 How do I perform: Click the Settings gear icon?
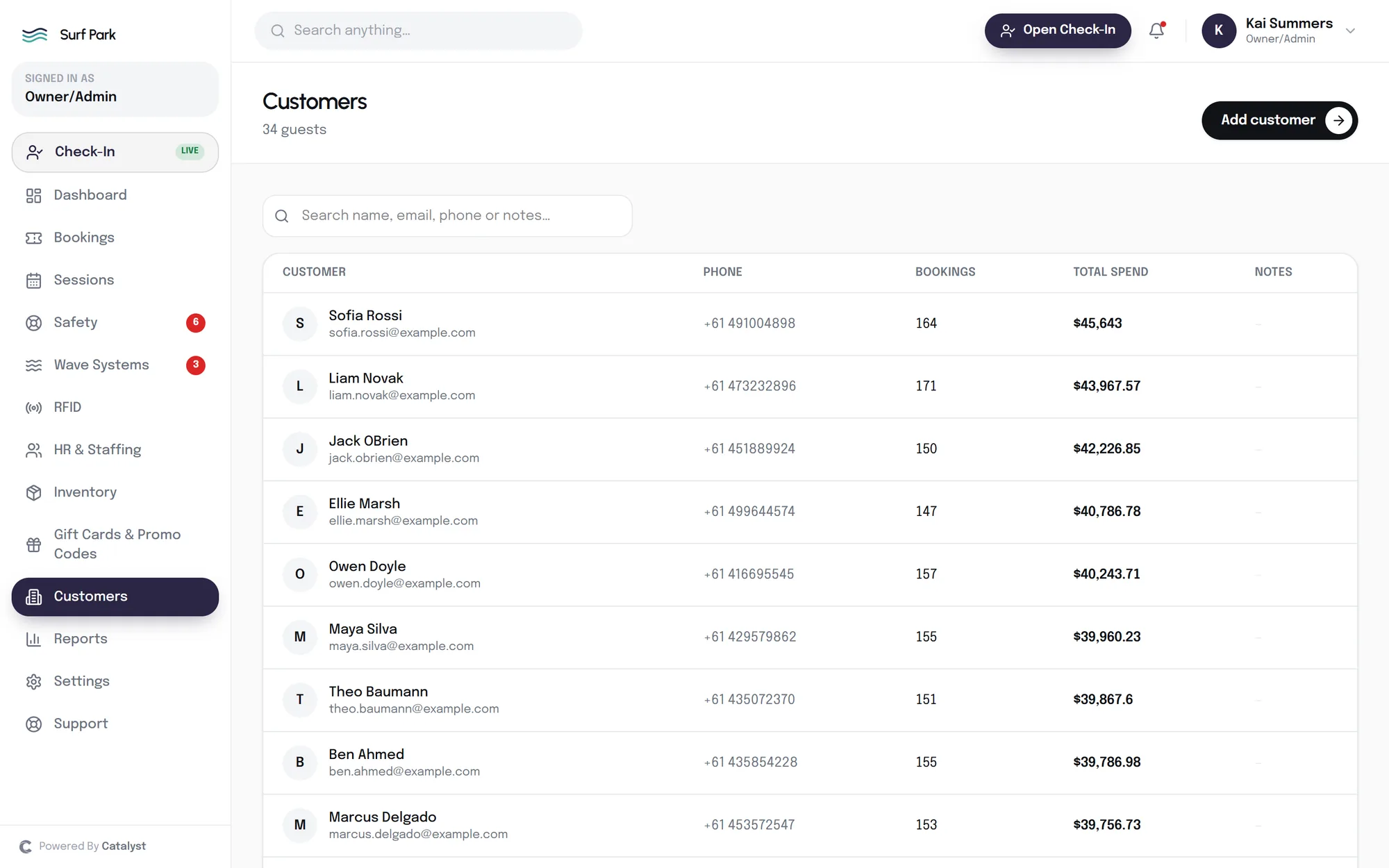[x=33, y=681]
